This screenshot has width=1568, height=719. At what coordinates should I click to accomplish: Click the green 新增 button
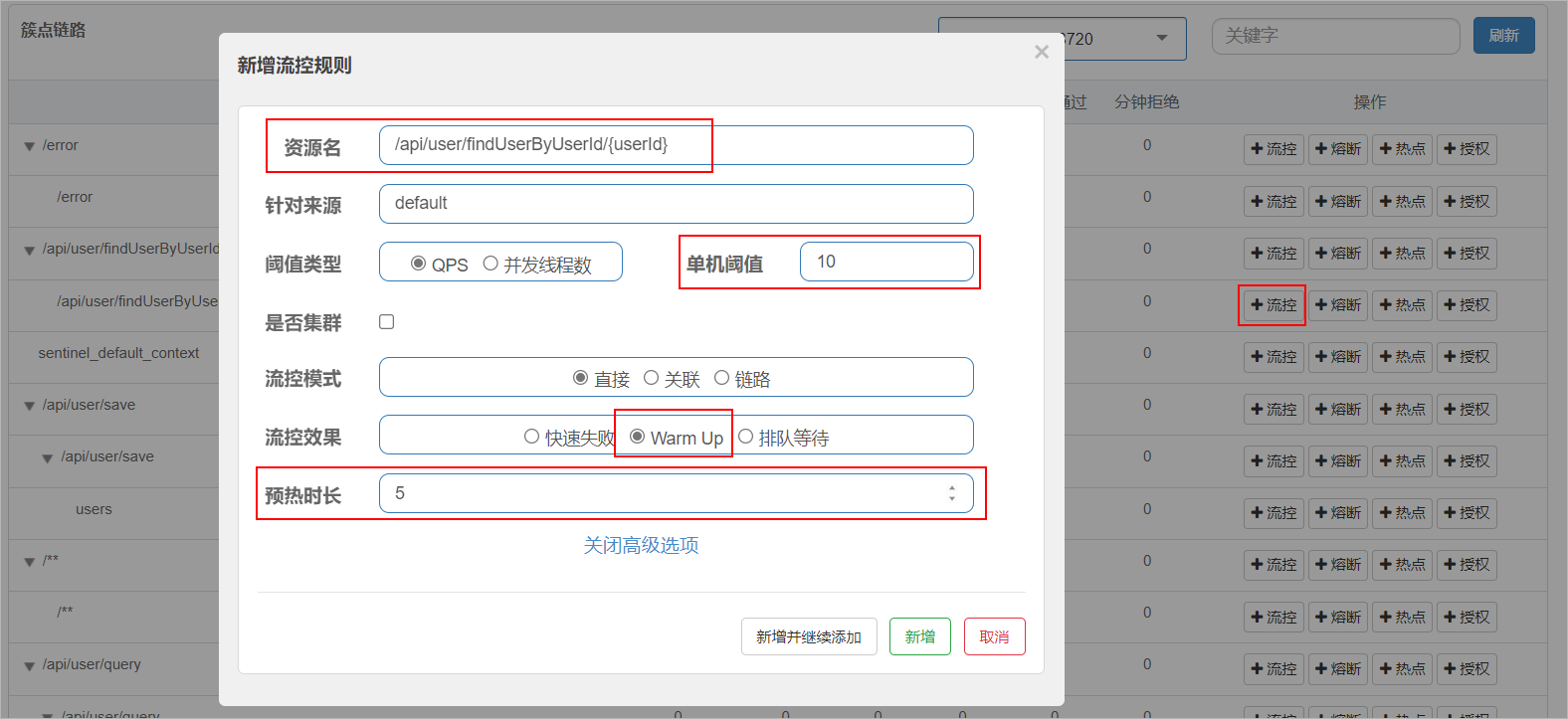[x=919, y=636]
